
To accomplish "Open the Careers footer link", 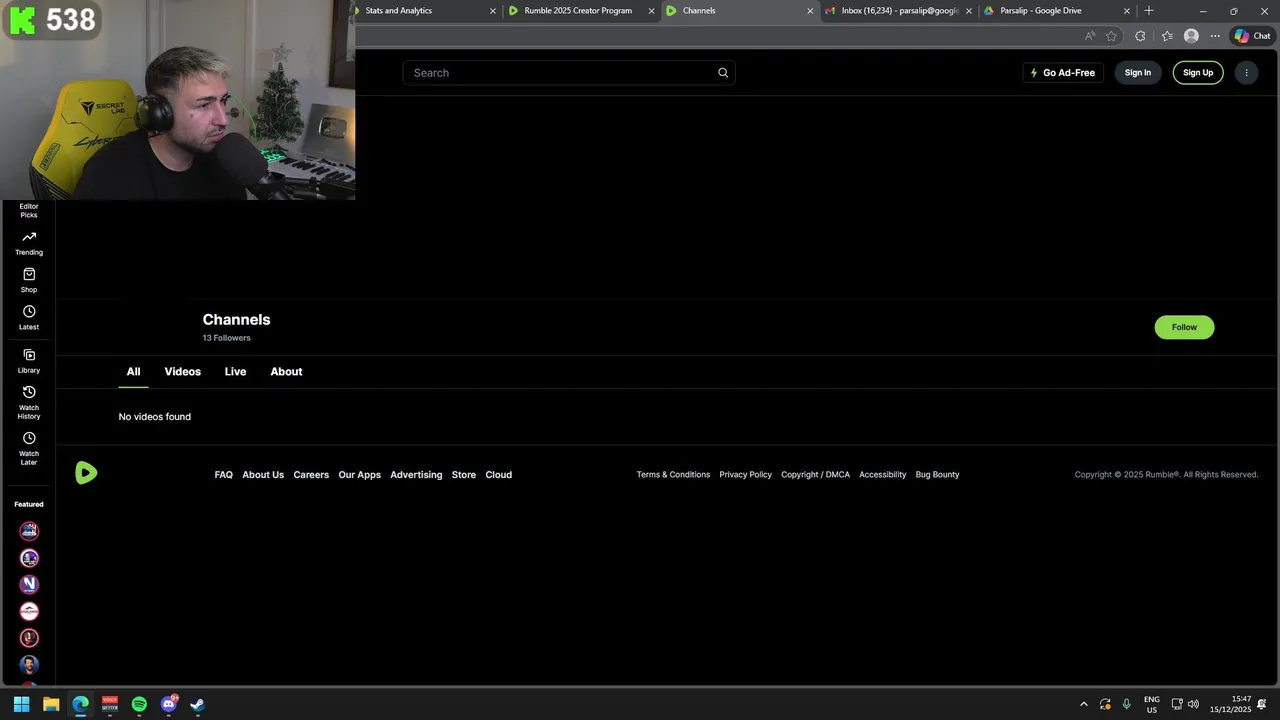I will [311, 475].
